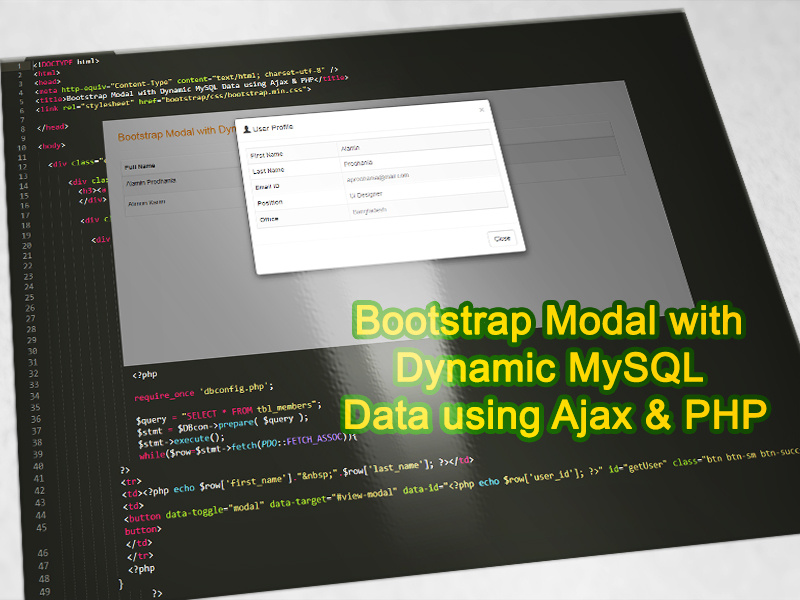Image resolution: width=800 pixels, height=600 pixels.
Task: Close the User Profile modal with the X
Action: tap(481, 110)
